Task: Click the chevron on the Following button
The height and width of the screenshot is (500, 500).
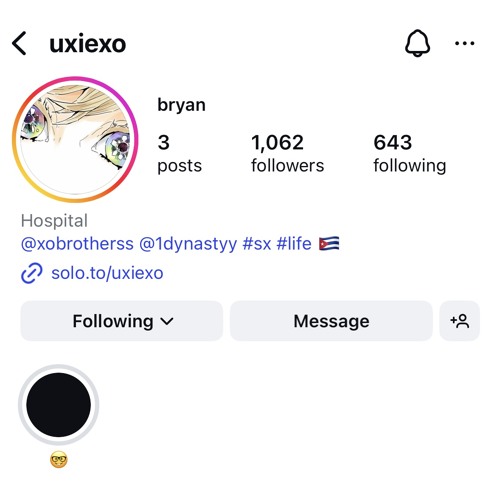Action: coord(167,321)
